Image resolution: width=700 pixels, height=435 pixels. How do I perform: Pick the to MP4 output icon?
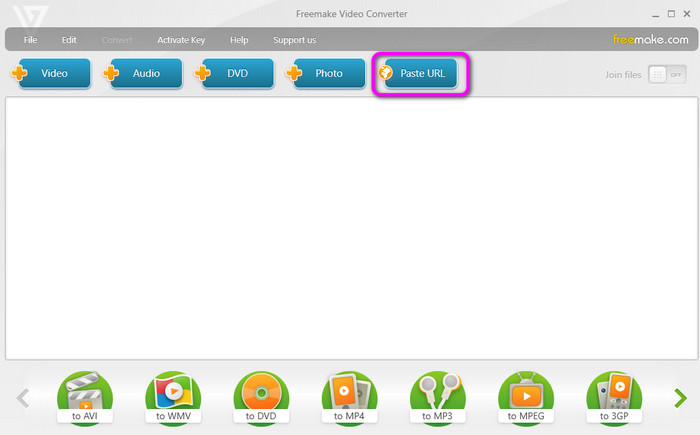pyautogui.click(x=350, y=397)
